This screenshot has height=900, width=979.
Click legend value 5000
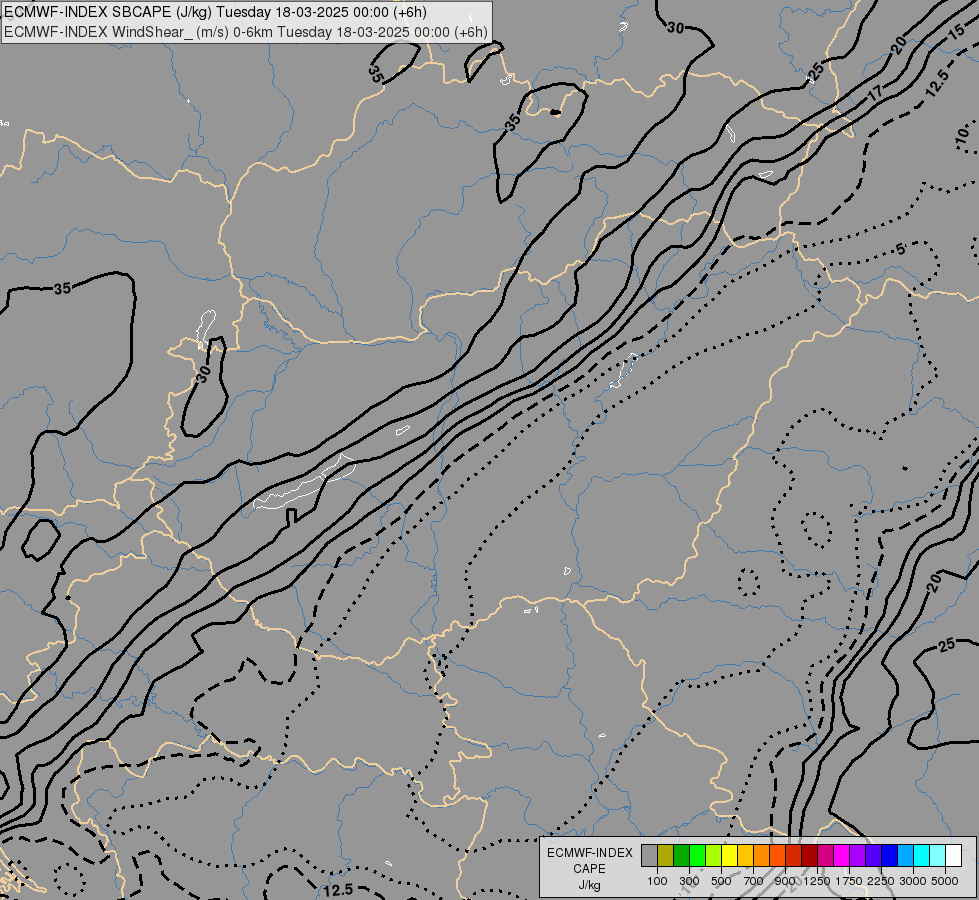point(945,881)
